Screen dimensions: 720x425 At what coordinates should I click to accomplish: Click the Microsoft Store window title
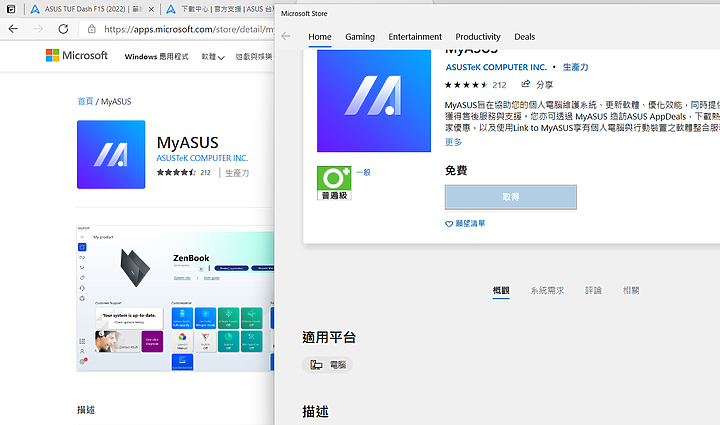(304, 14)
